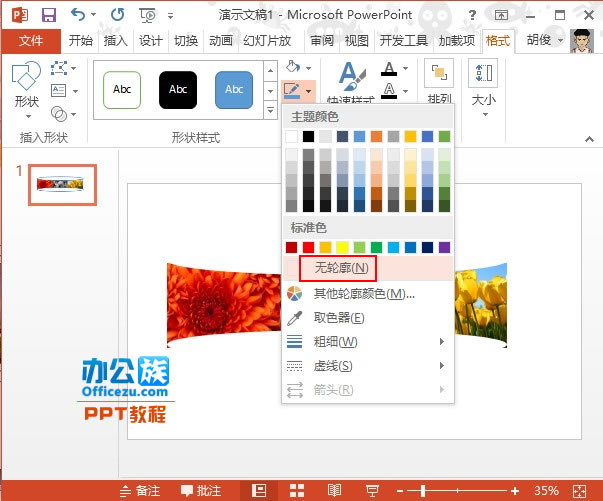The width and height of the screenshot is (603, 501).
Task: Apply black Abc shape style
Action: 178,90
